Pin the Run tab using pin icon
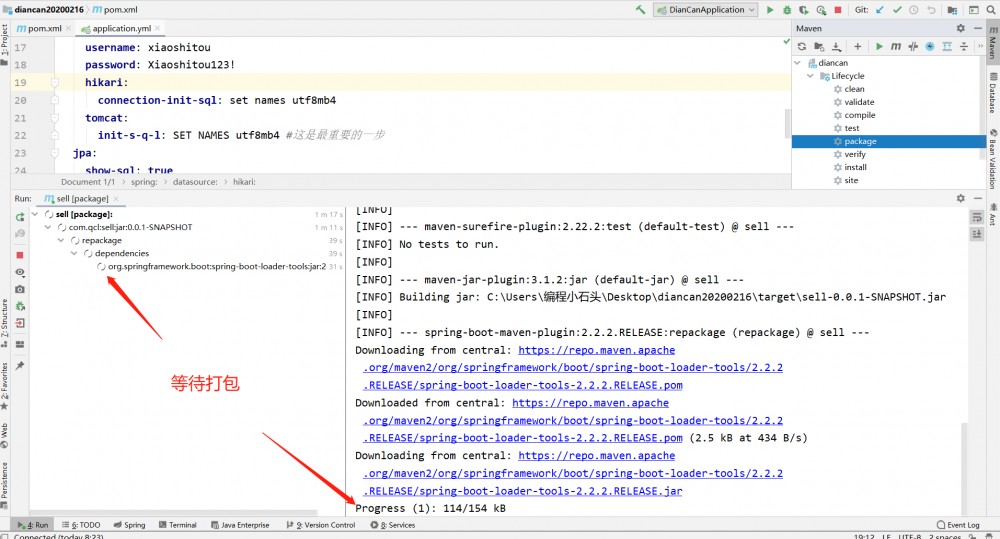The width and height of the screenshot is (1000, 539). pyautogui.click(x=20, y=366)
